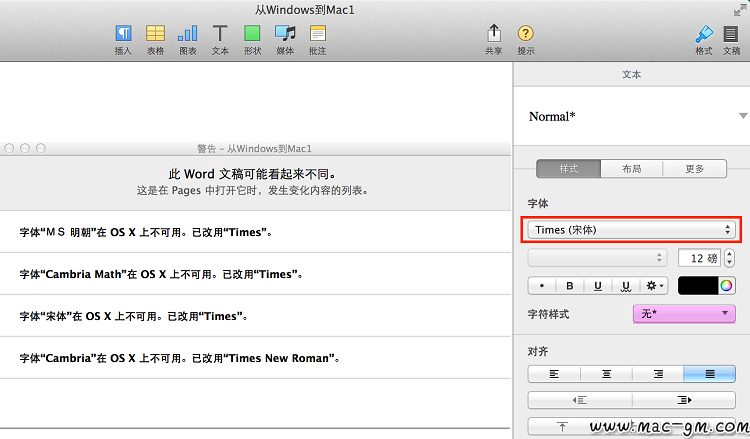
Task: Add a table using the toolbar icon
Action: (155, 40)
